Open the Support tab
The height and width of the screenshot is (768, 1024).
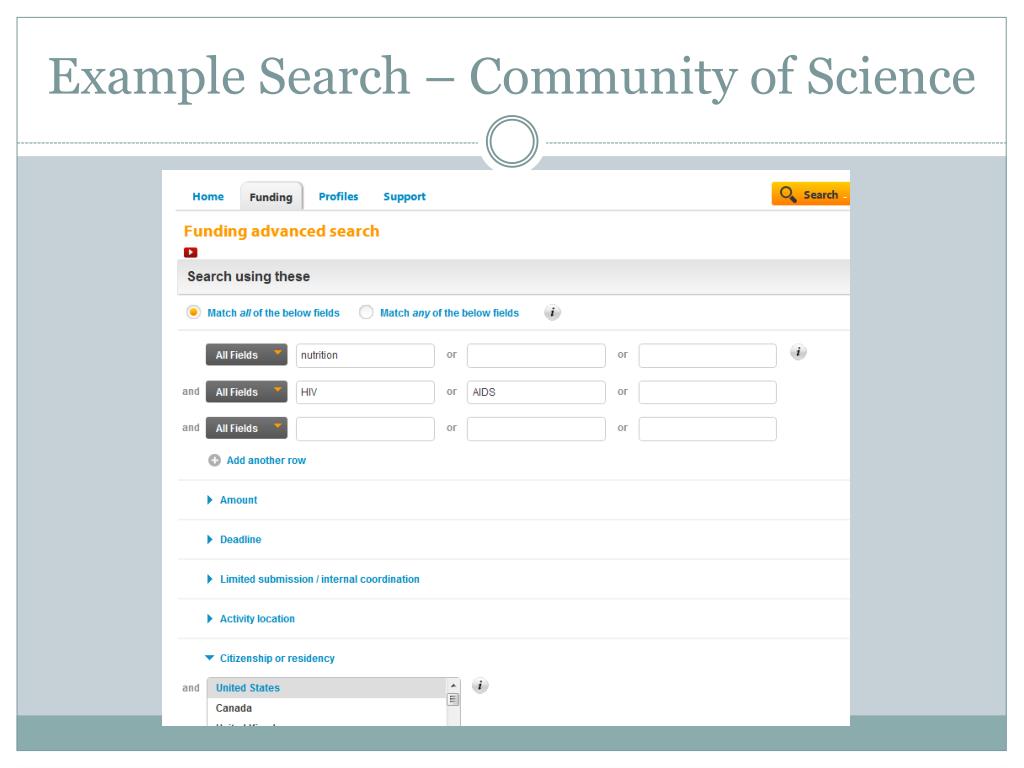click(404, 197)
